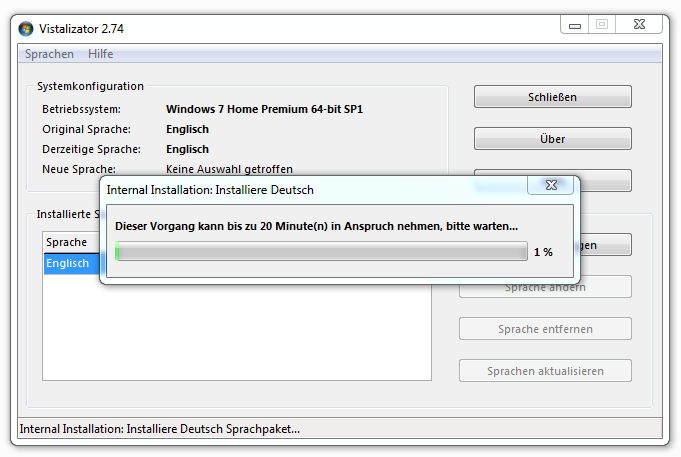Image resolution: width=681 pixels, height=457 pixels.
Task: Click the 1 % progress label
Action: [x=543, y=252]
